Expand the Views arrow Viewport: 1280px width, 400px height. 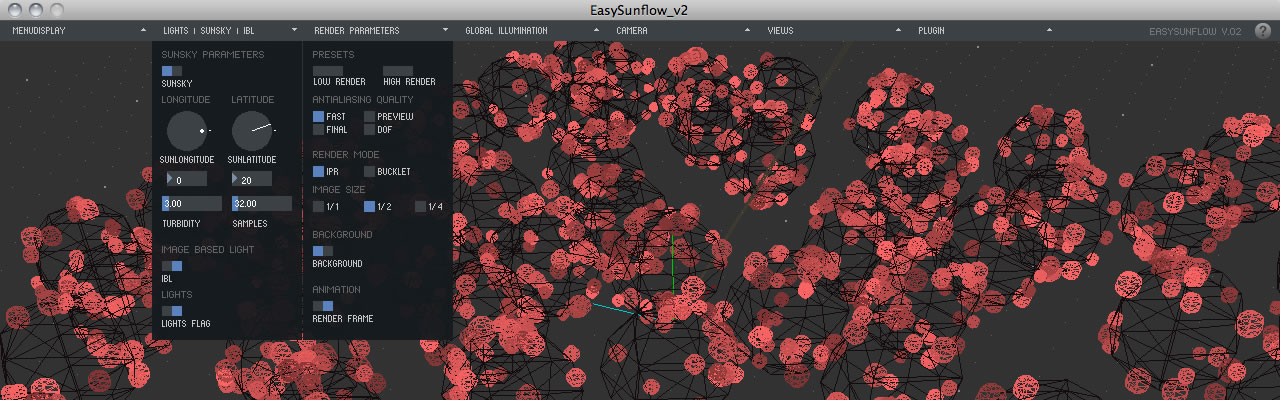pos(898,31)
